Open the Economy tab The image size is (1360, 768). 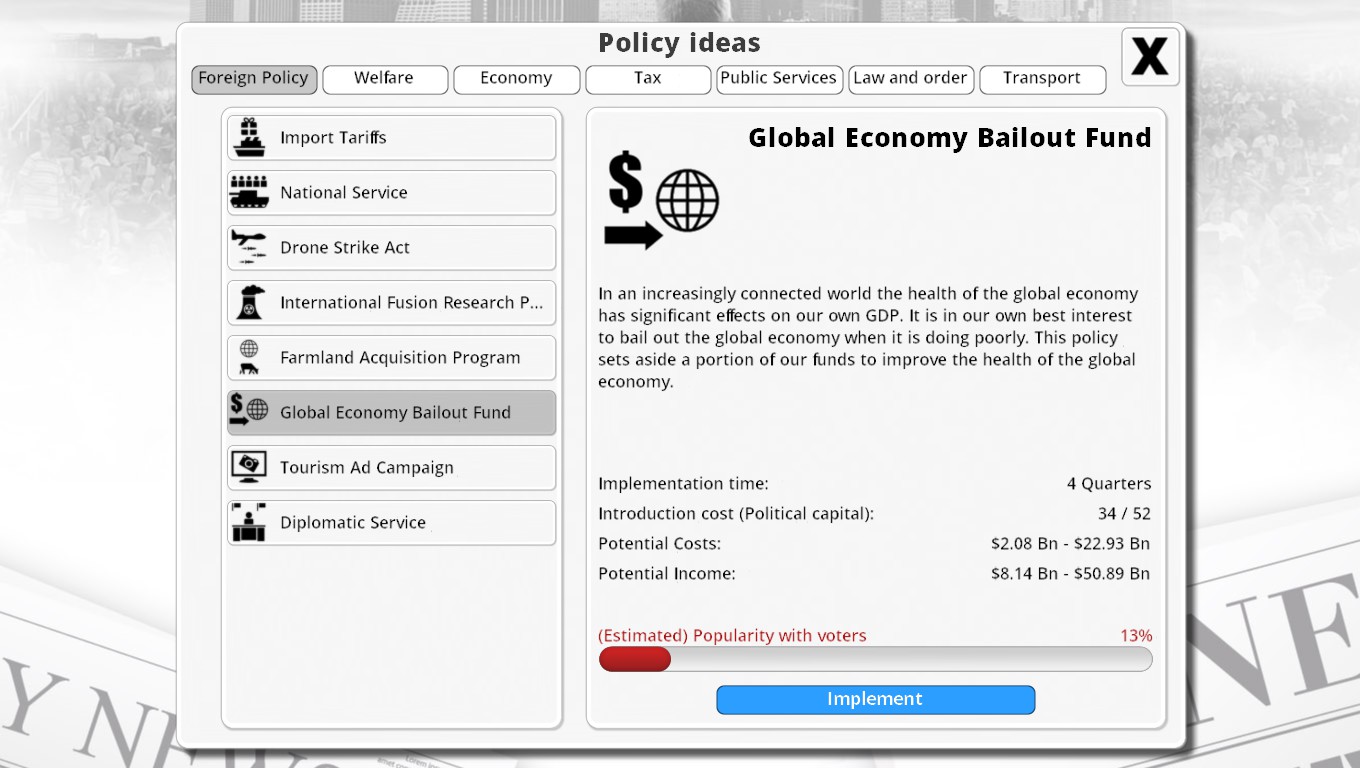pos(516,79)
